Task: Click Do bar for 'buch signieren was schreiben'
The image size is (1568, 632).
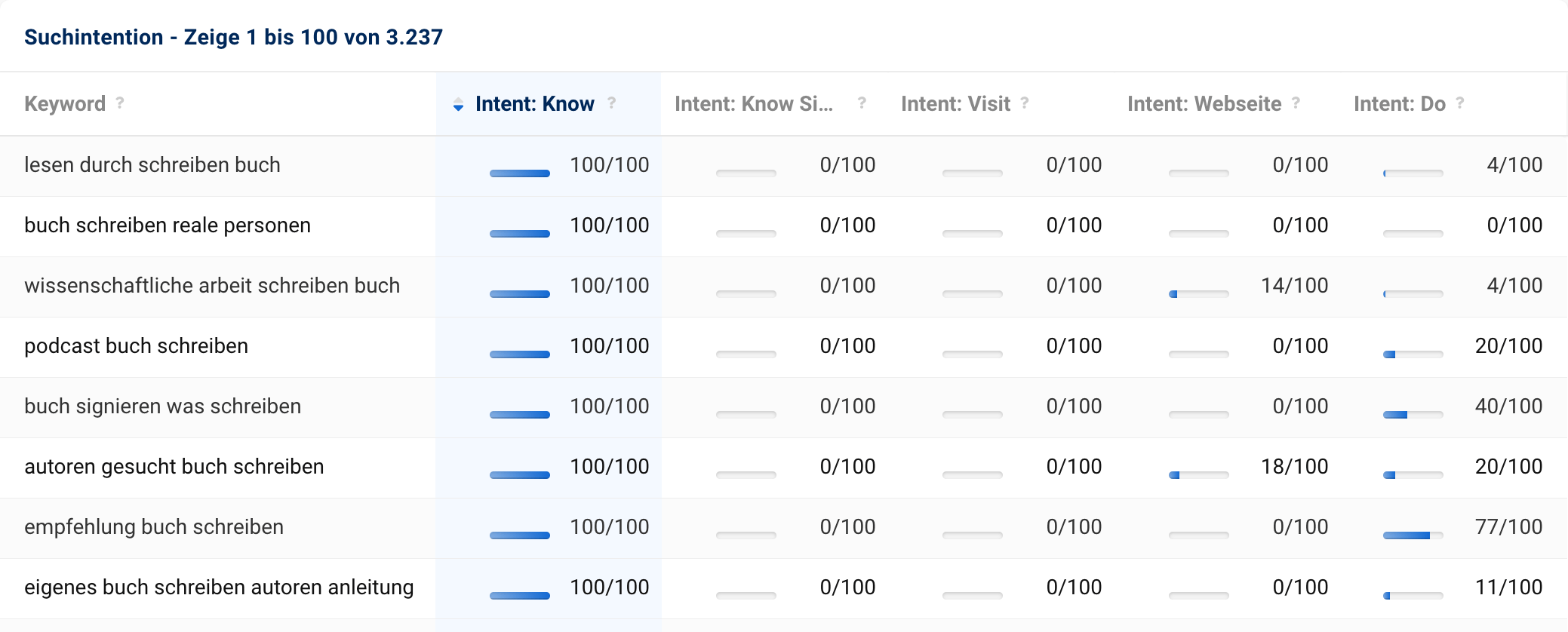Action: [x=1413, y=415]
